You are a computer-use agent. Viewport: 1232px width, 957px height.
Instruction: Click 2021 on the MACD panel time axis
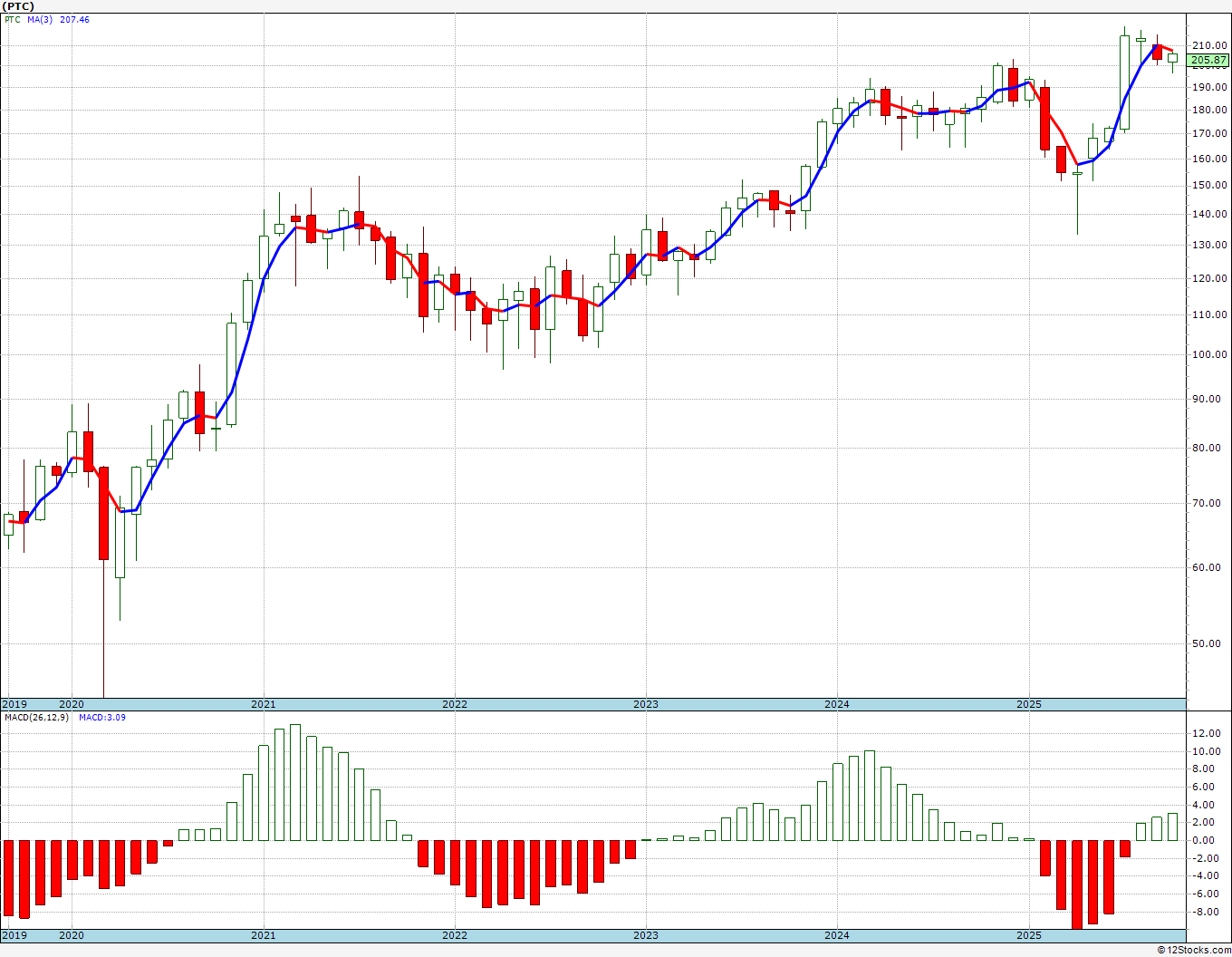[264, 935]
